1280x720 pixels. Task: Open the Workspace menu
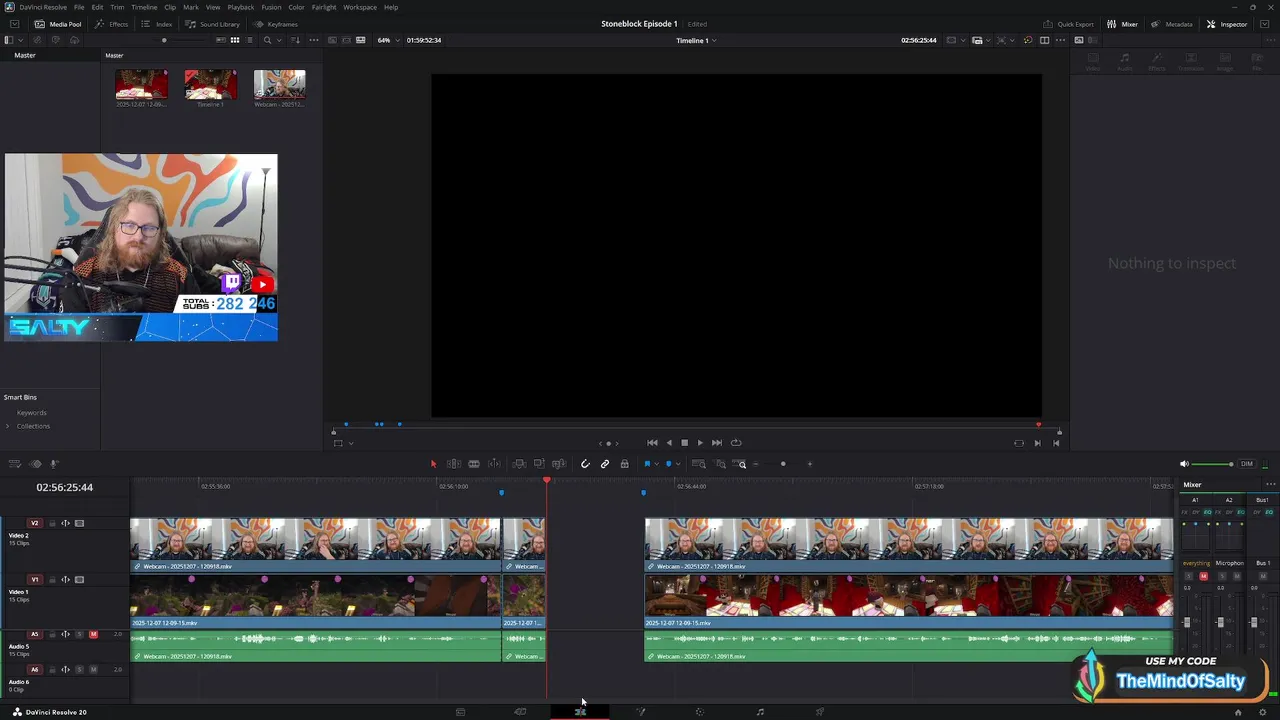(x=360, y=7)
